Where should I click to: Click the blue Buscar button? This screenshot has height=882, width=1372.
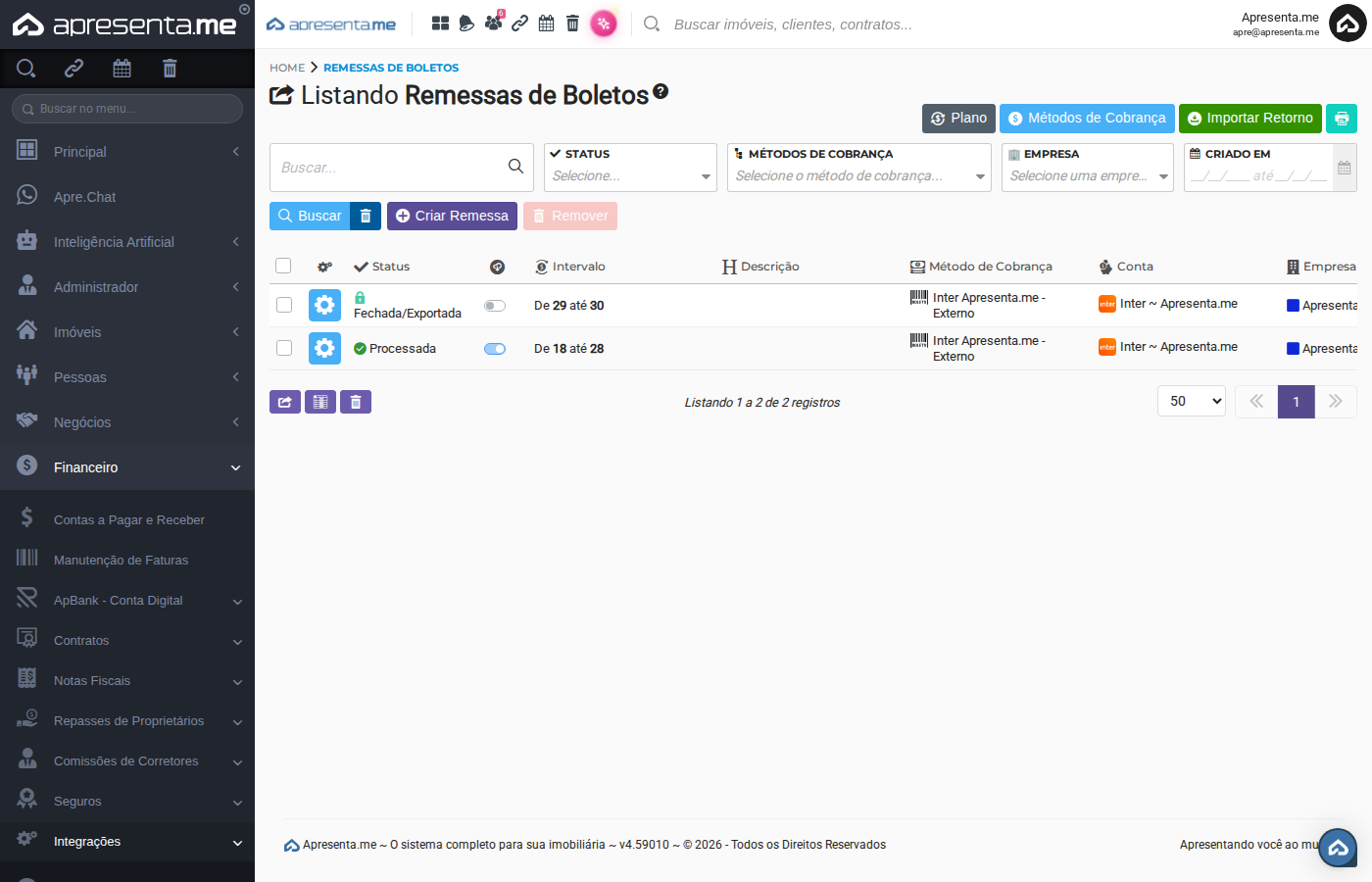[x=310, y=216]
